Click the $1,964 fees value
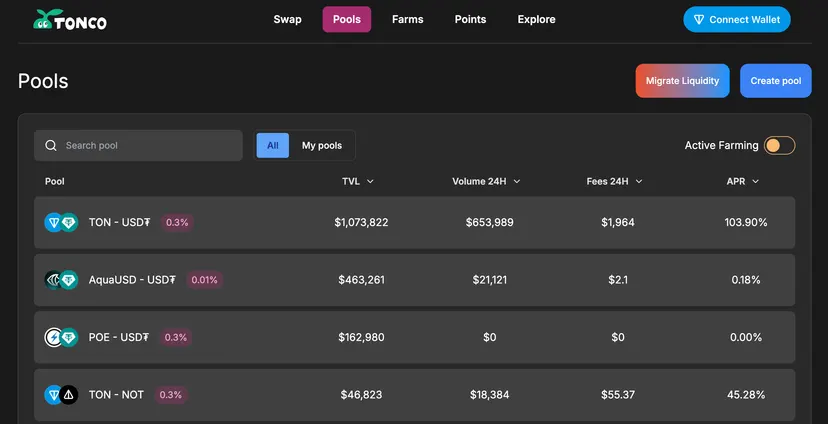The width and height of the screenshot is (828, 424). 618,222
